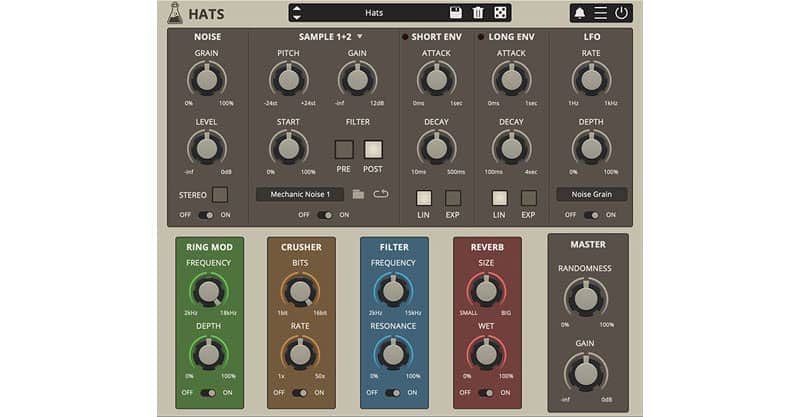
Task: Open the Hats preset name selector
Action: tap(374, 13)
